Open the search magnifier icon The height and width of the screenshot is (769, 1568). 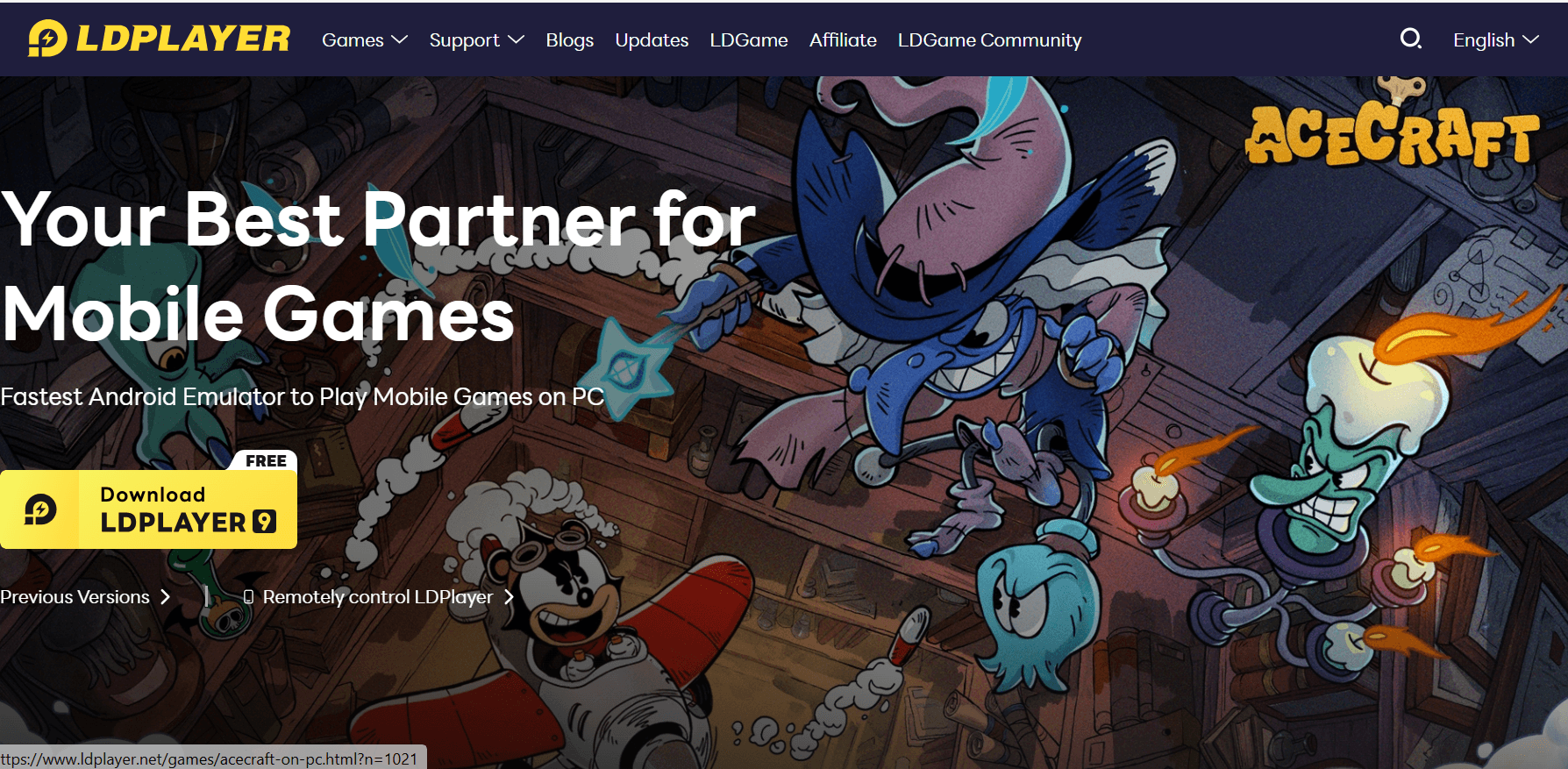[x=1410, y=39]
